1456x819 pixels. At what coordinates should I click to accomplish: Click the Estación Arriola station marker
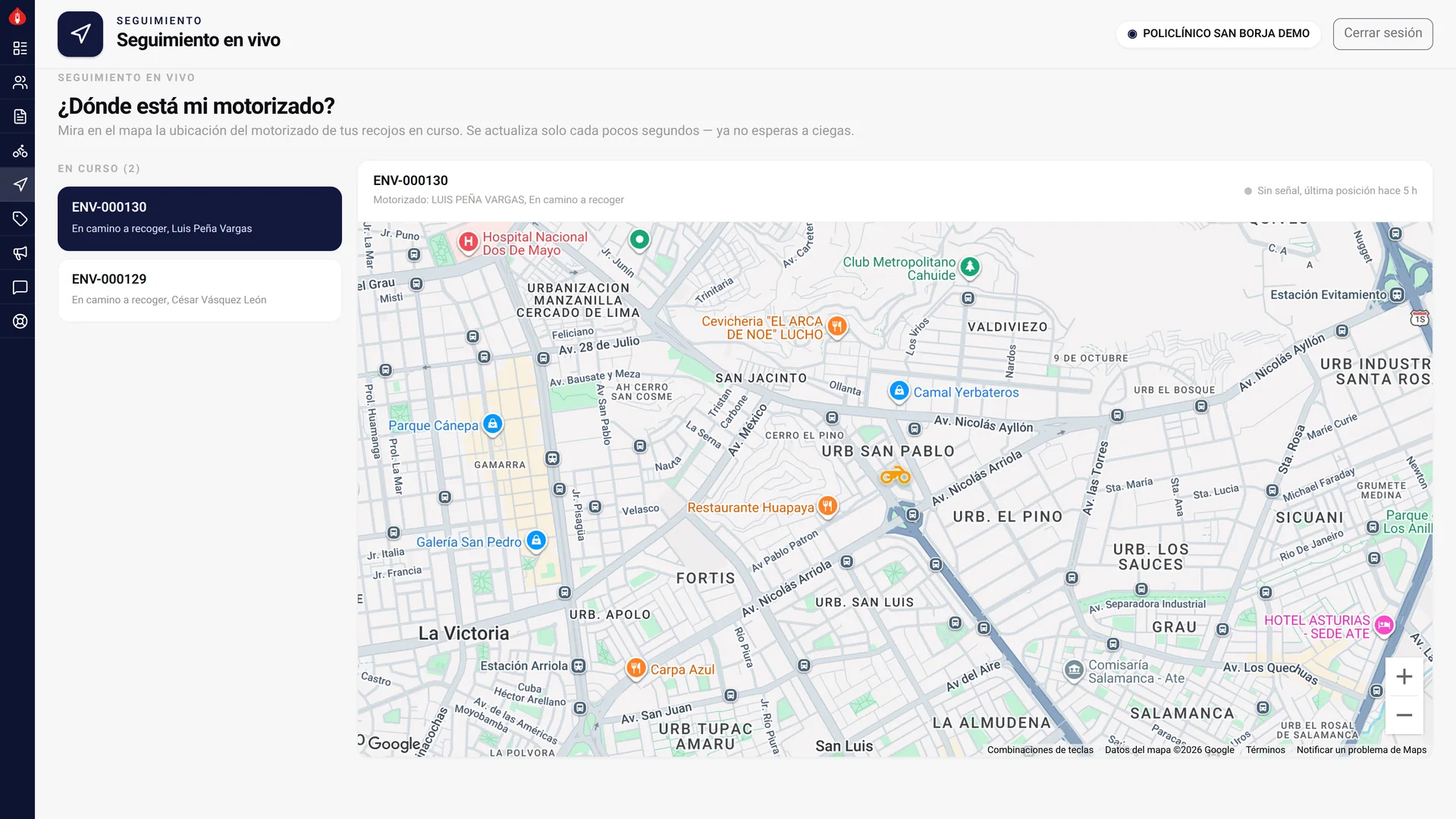click(x=579, y=666)
